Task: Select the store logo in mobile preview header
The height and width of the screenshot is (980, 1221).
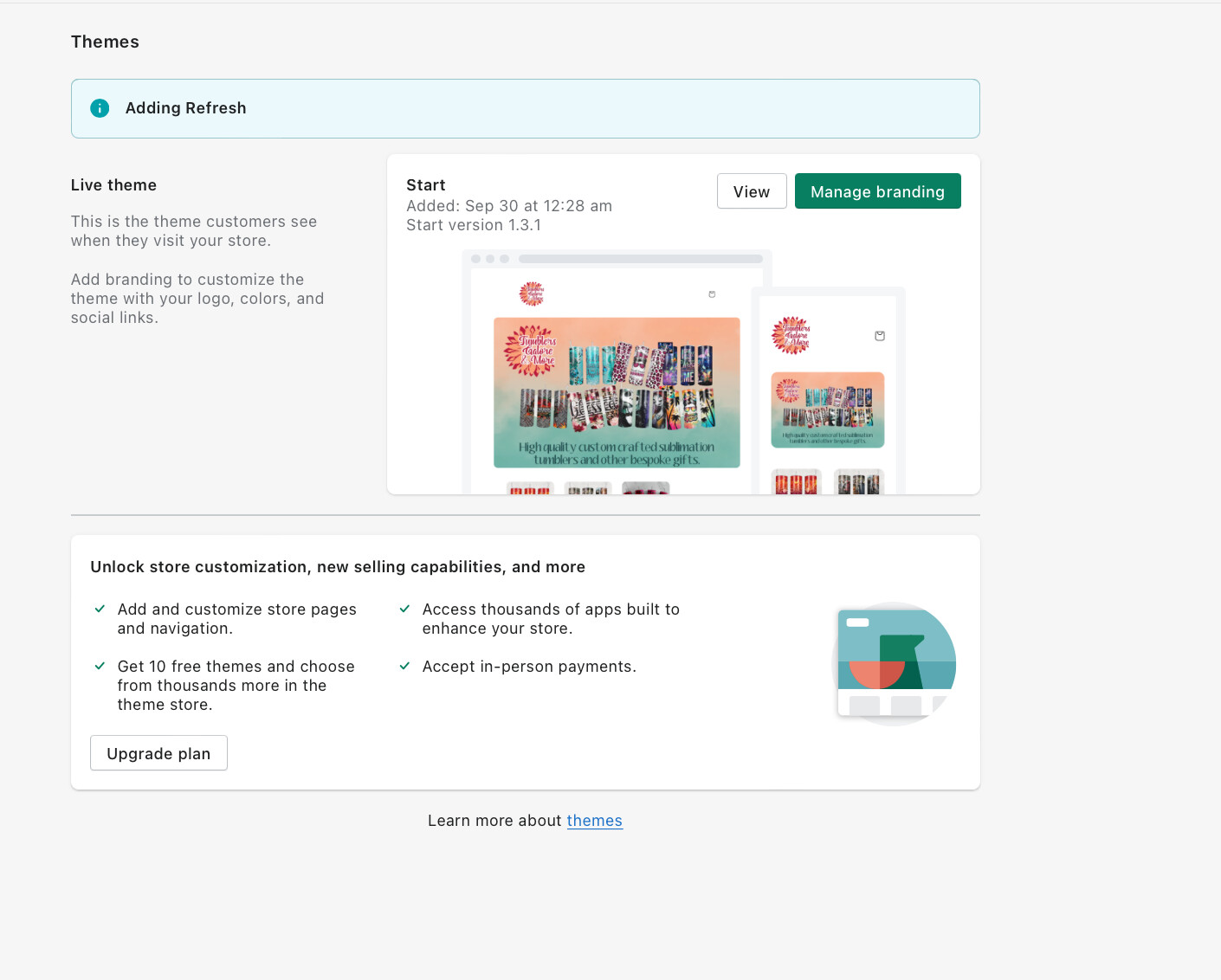Action: [791, 335]
